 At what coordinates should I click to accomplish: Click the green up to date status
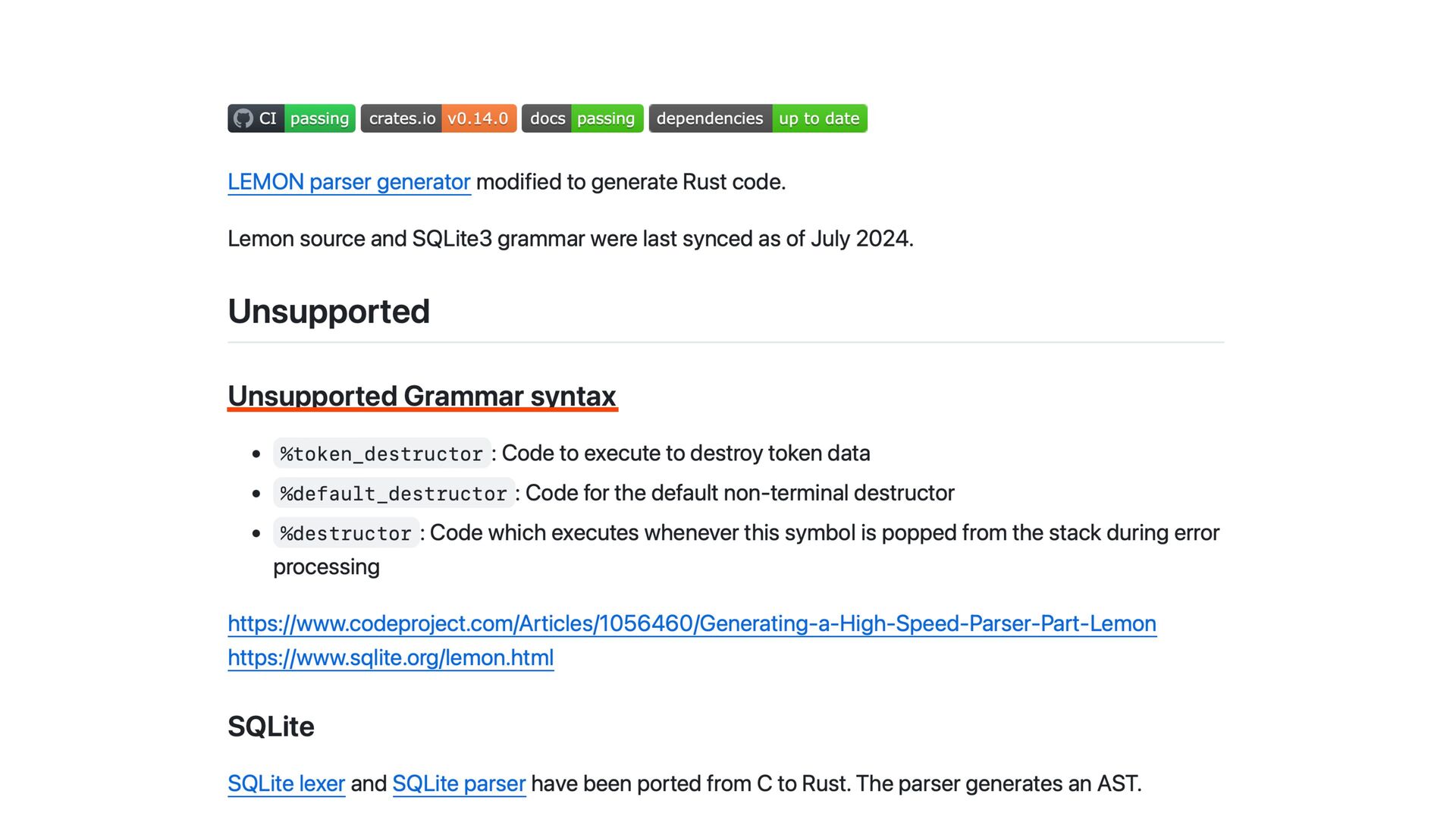pyautogui.click(x=819, y=118)
